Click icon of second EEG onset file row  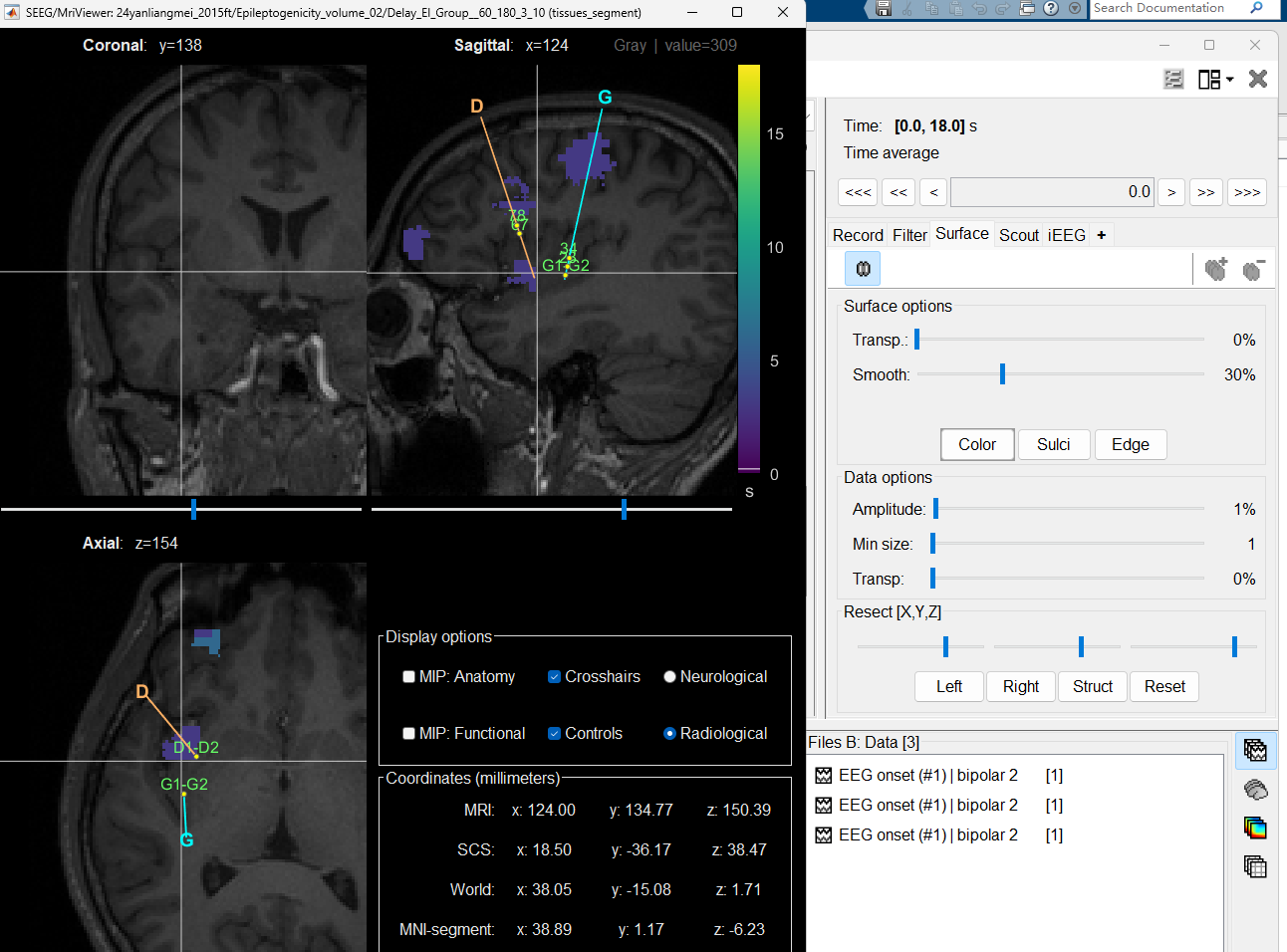(x=824, y=806)
